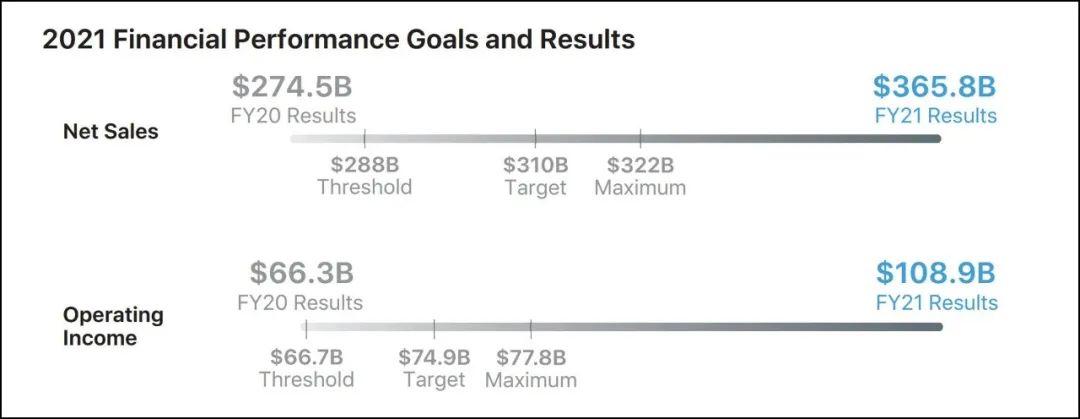Click the $74.9B target amount

click(434, 357)
